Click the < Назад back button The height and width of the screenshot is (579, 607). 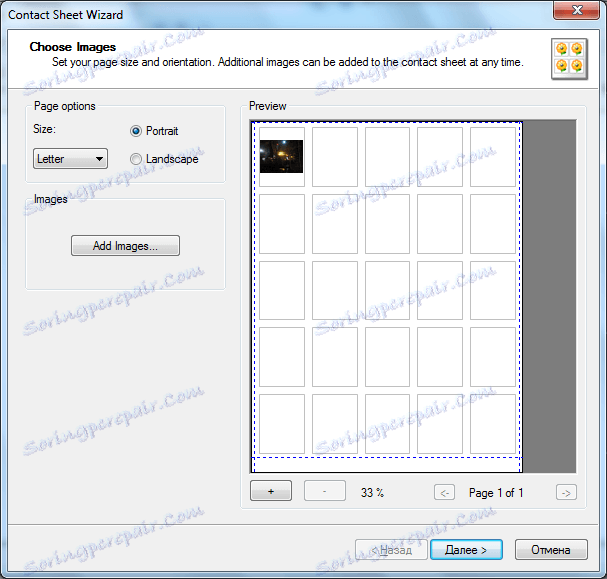tap(391, 550)
